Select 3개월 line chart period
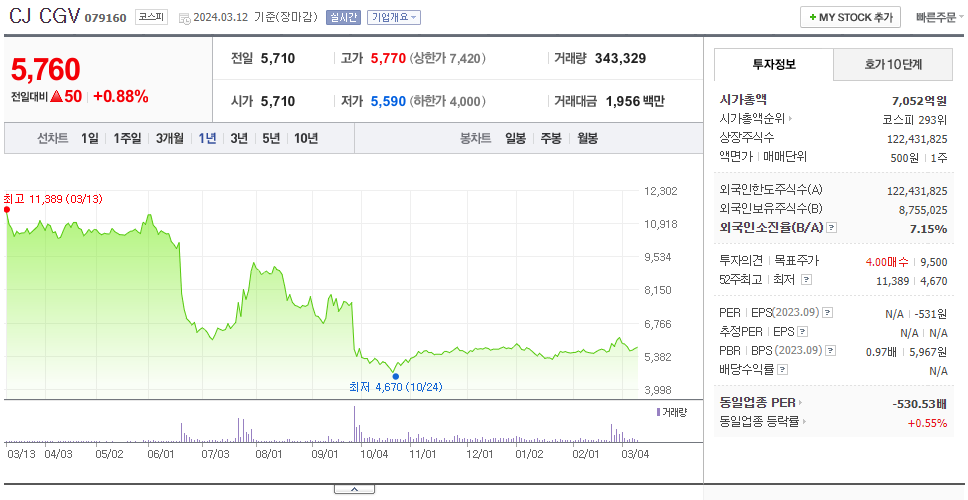The height and width of the screenshot is (500, 968). pos(170,139)
